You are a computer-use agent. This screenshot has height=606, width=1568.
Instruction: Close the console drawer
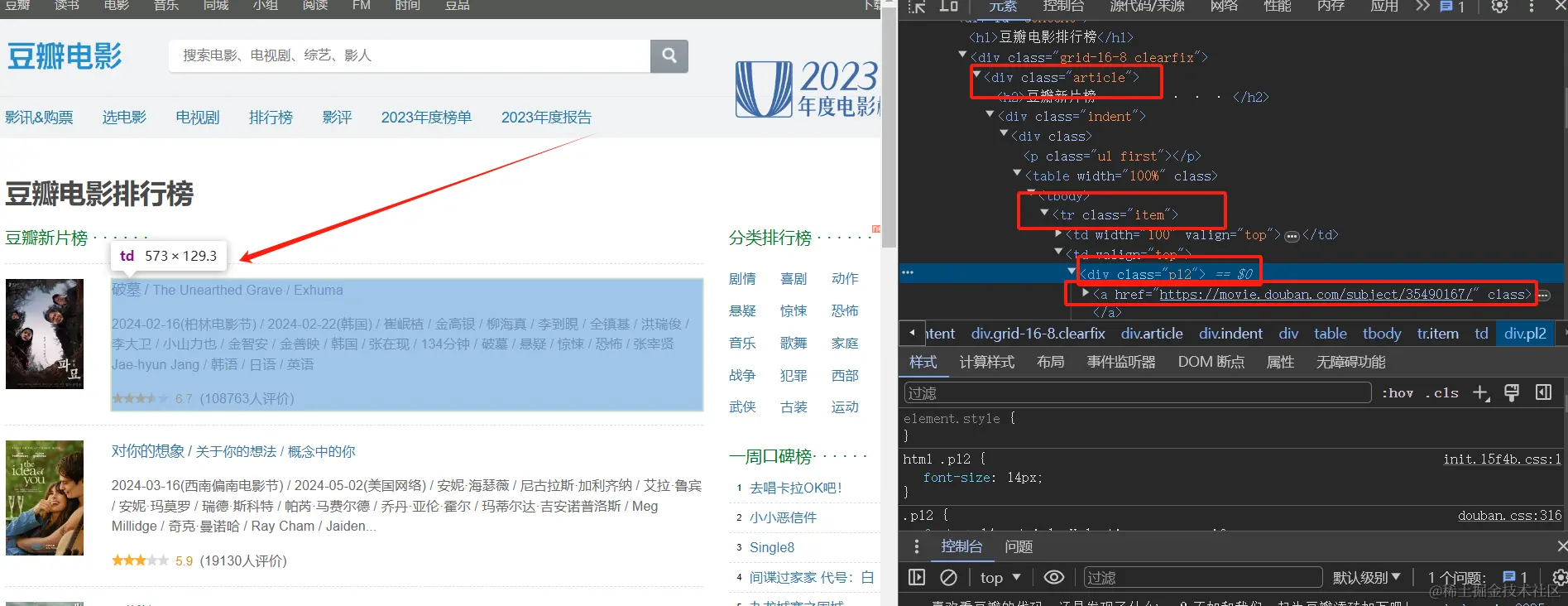pos(1561,546)
